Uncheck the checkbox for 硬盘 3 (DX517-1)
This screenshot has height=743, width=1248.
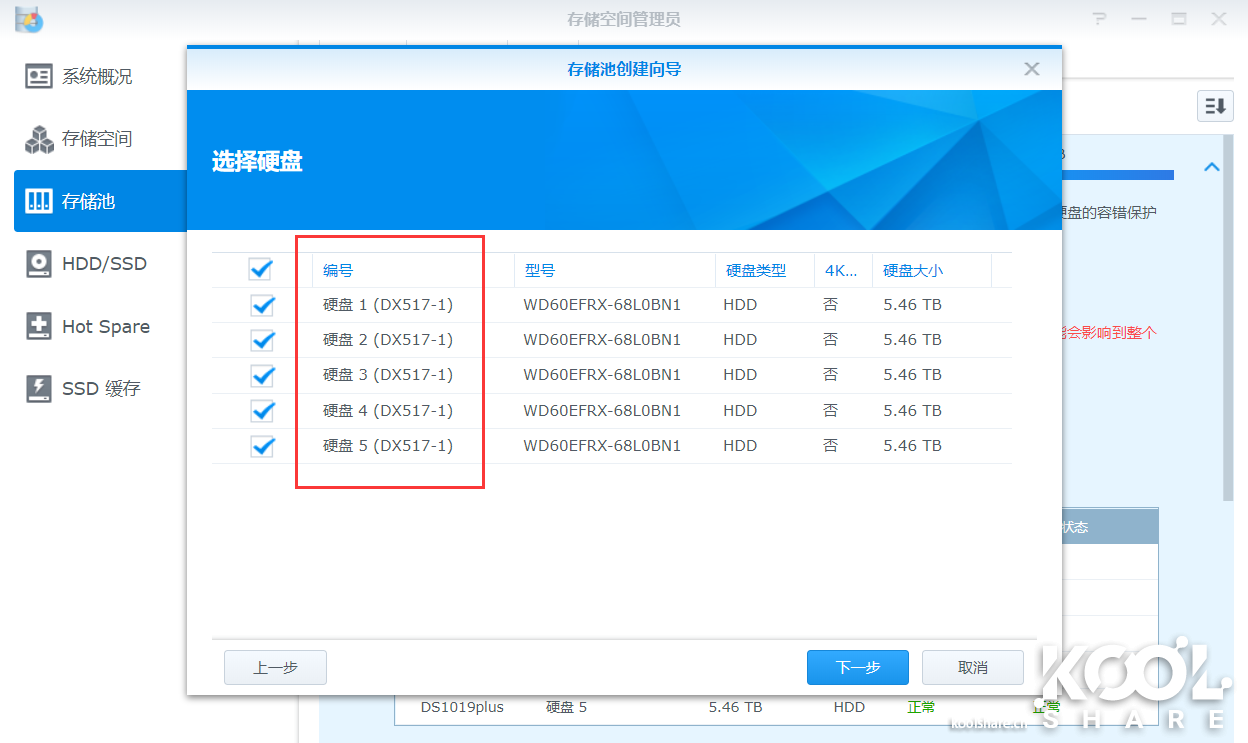click(262, 375)
